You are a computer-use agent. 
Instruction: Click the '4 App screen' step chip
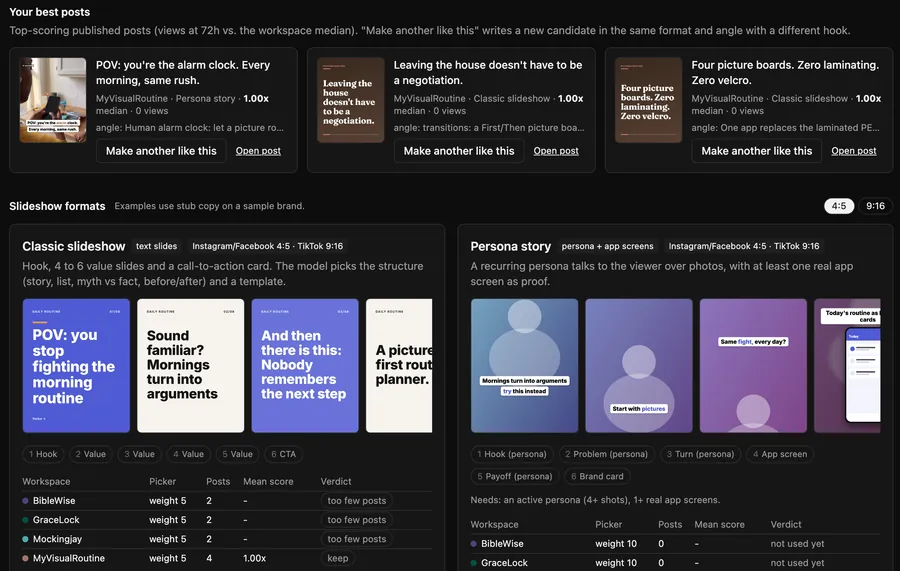tap(780, 454)
